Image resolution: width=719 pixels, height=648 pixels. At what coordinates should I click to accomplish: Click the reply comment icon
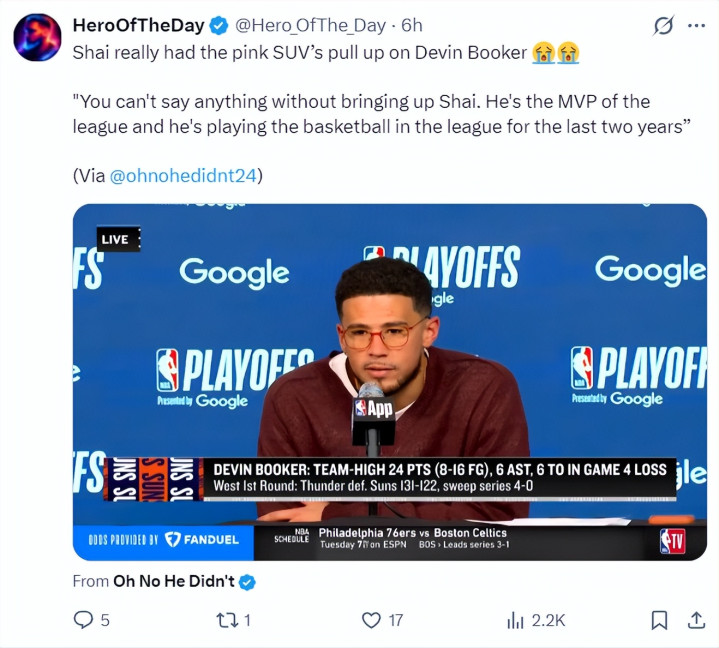coord(84,620)
